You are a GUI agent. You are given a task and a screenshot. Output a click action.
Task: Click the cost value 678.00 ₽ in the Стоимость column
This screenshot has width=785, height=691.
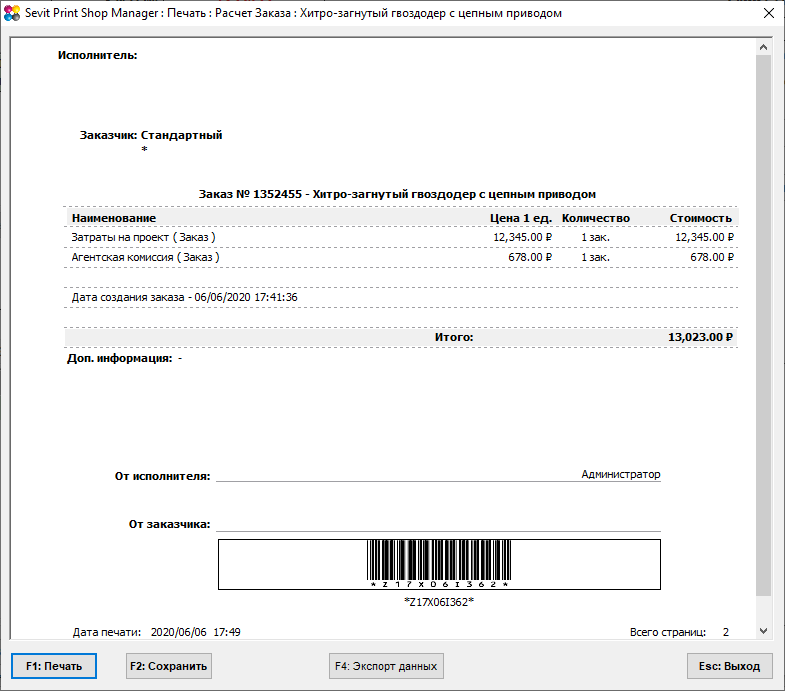pos(712,257)
